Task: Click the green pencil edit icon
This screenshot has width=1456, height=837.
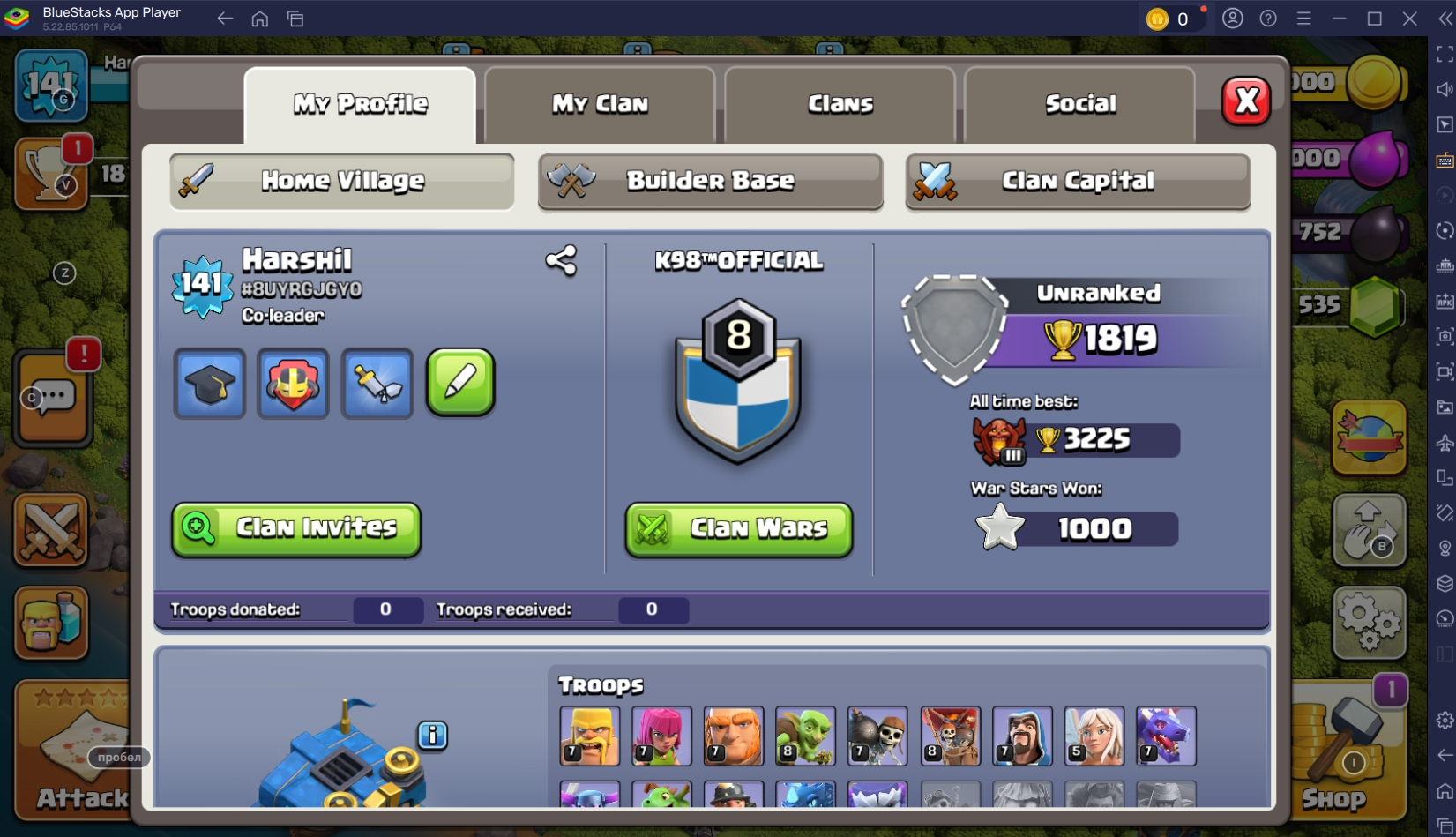Action: (460, 382)
